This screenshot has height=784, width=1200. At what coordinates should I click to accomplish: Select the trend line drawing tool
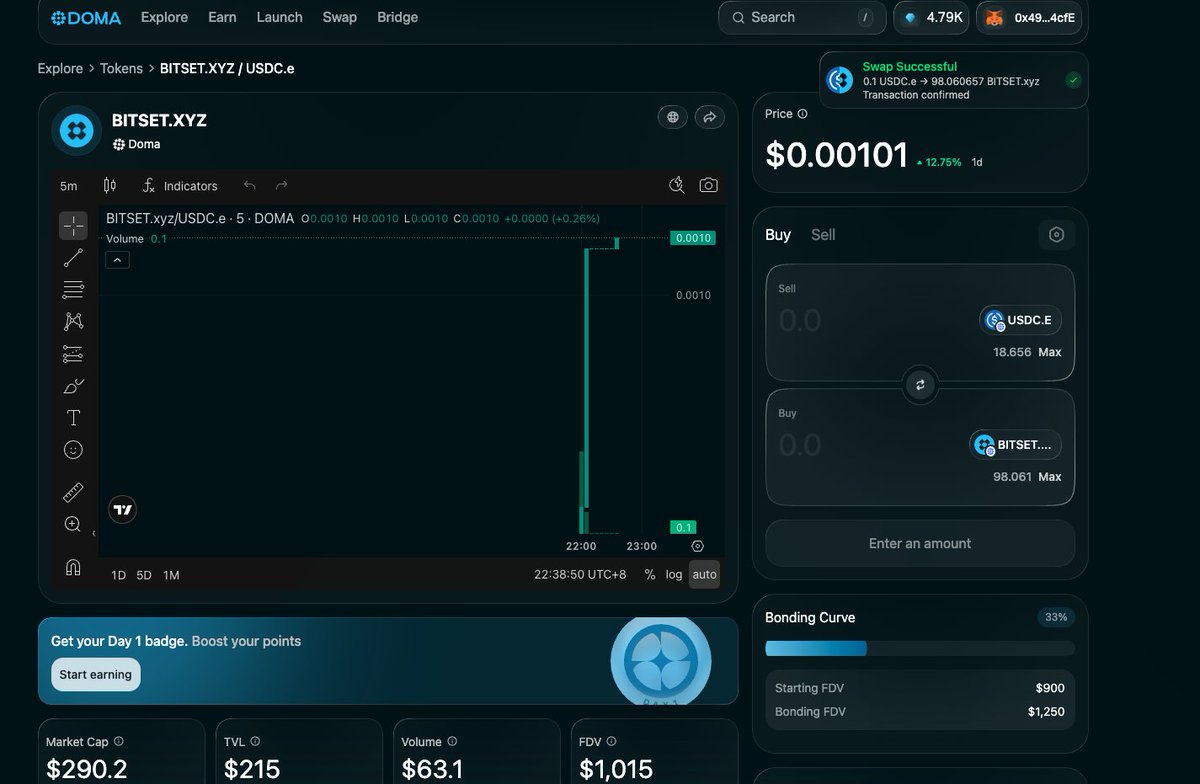(73, 258)
